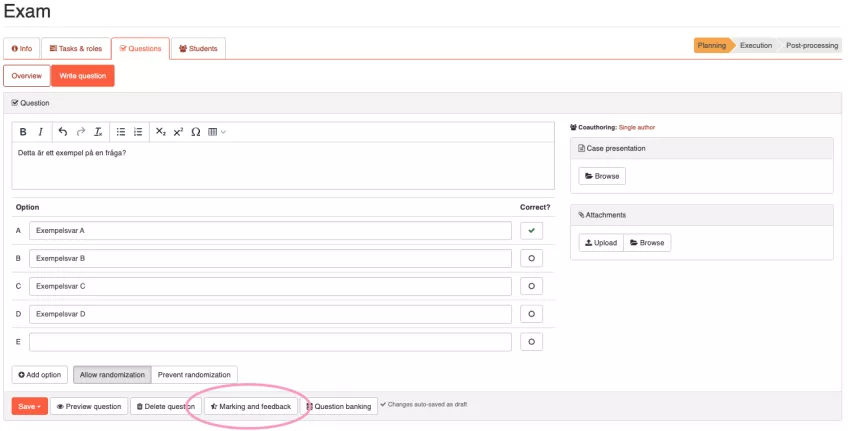Apply bold formatting in the editor
Viewport: 848px width, 431px height.
[23, 132]
